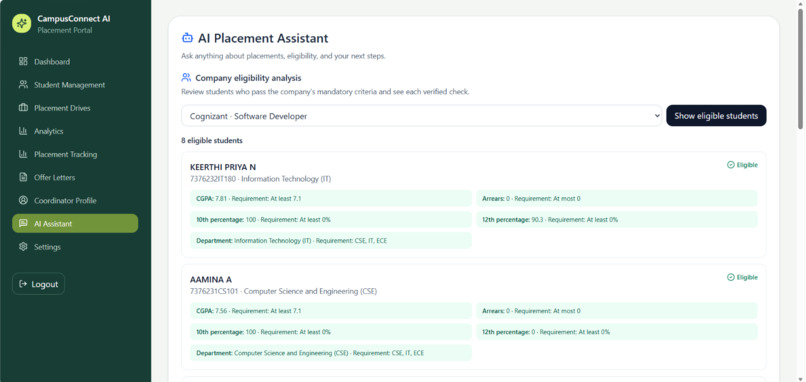
Task: Click the Offer Letters document icon
Action: coord(23,177)
